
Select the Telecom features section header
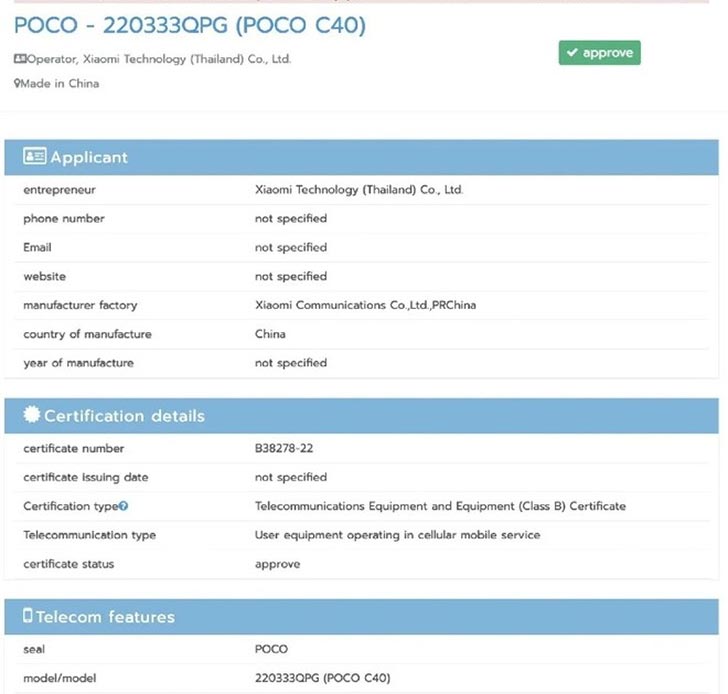pyautogui.click(x=361, y=617)
